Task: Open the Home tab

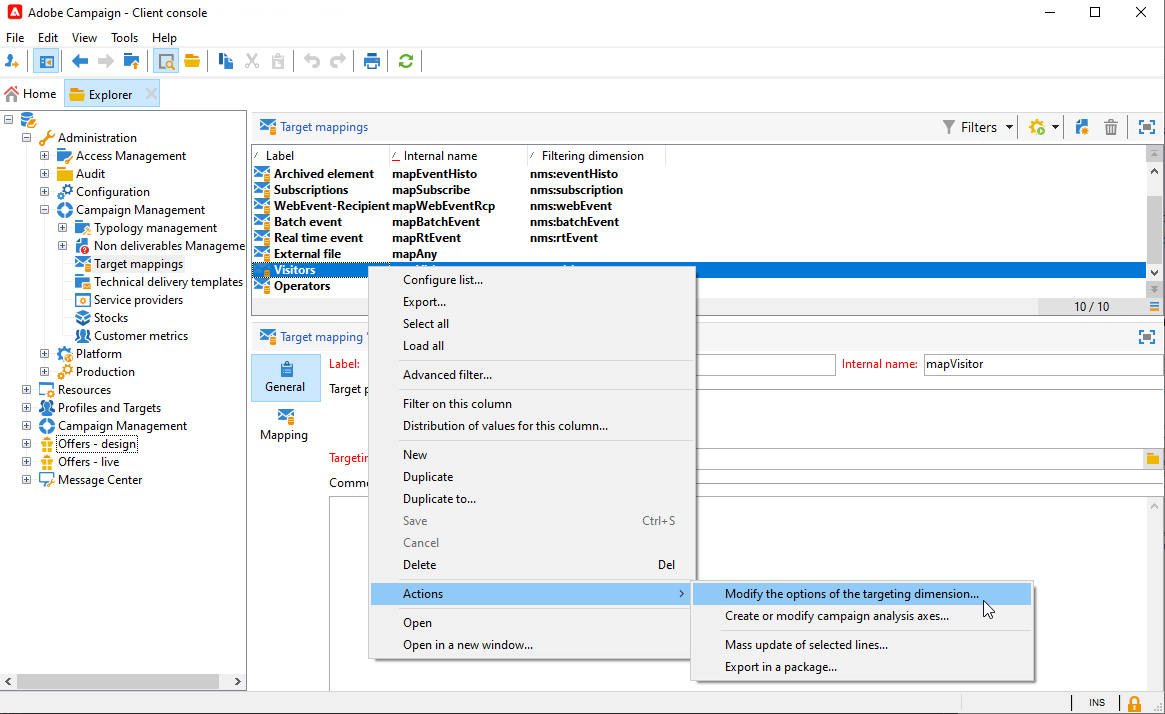Action: 30,94
